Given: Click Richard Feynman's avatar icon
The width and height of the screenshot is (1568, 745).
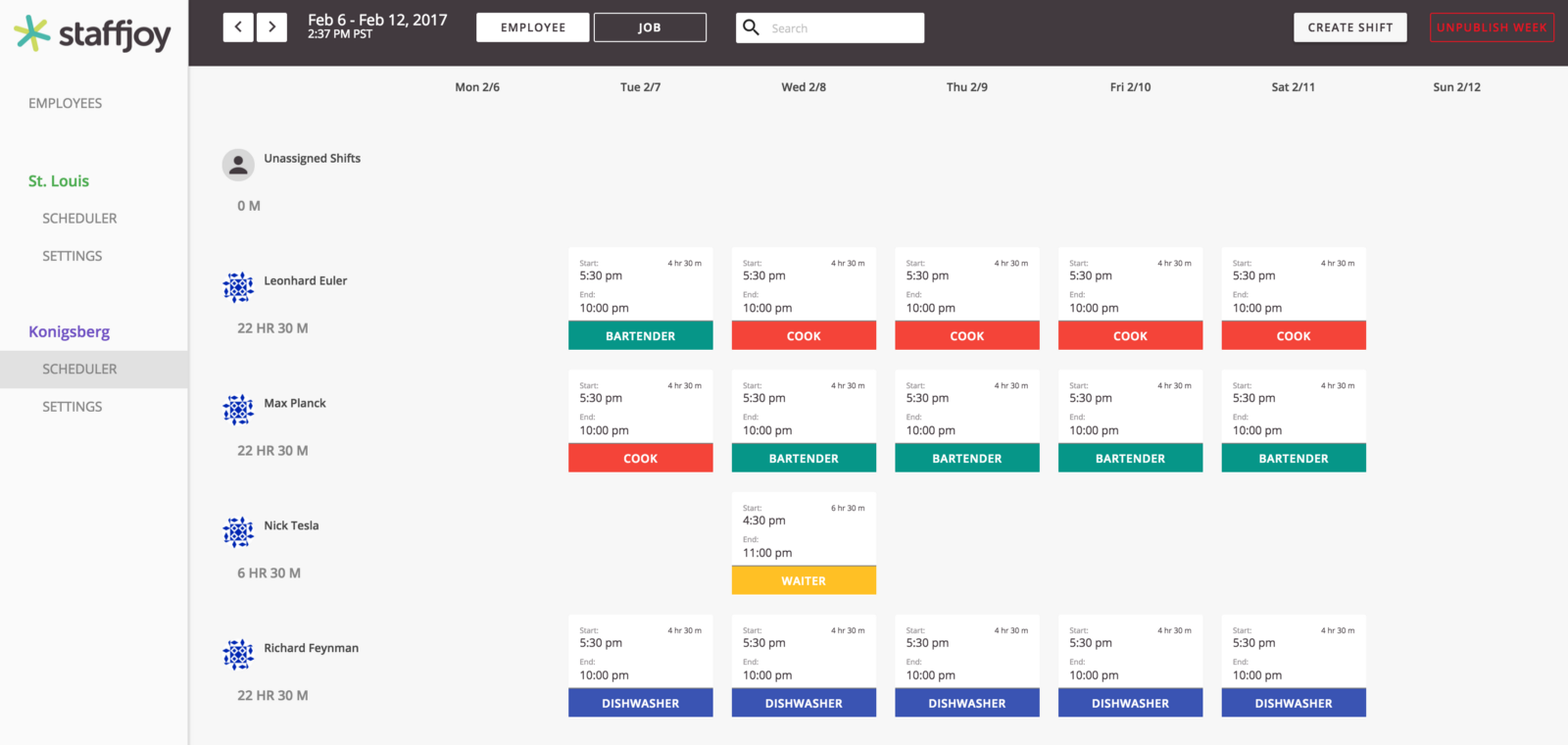Looking at the screenshot, I should pyautogui.click(x=238, y=655).
